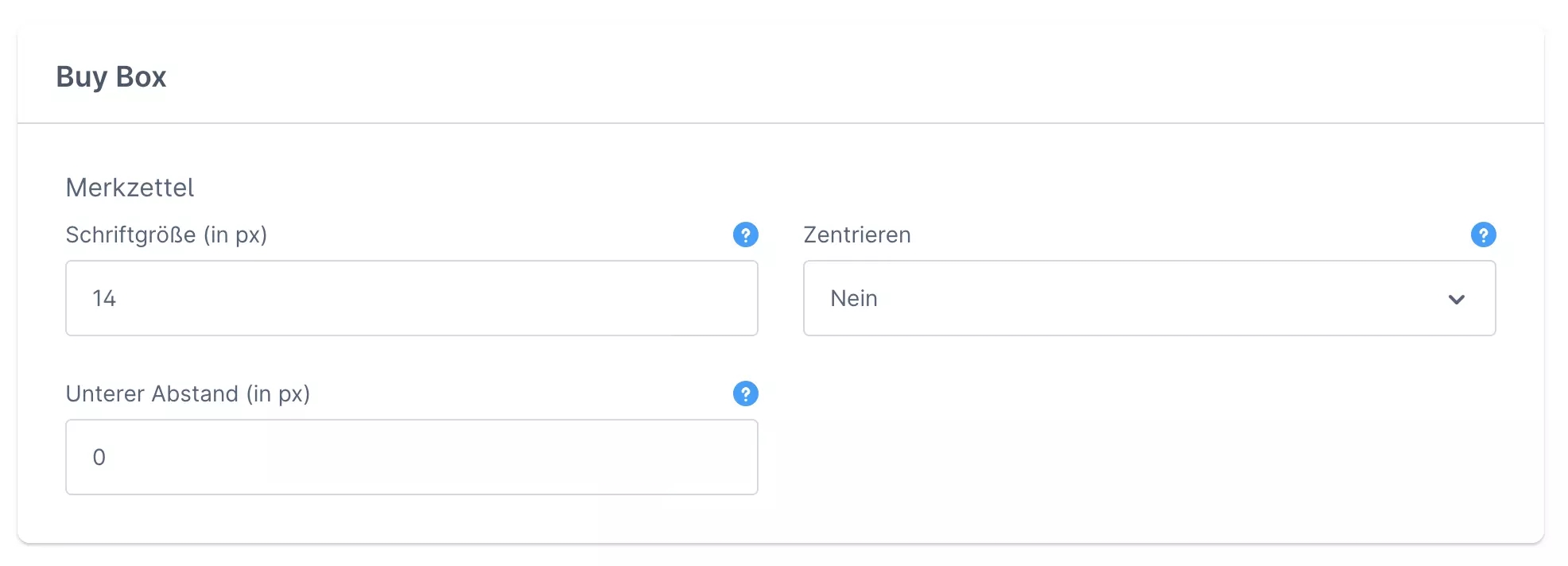Click the help icon beside Schriftgröße
The image size is (1568, 566).
(745, 235)
